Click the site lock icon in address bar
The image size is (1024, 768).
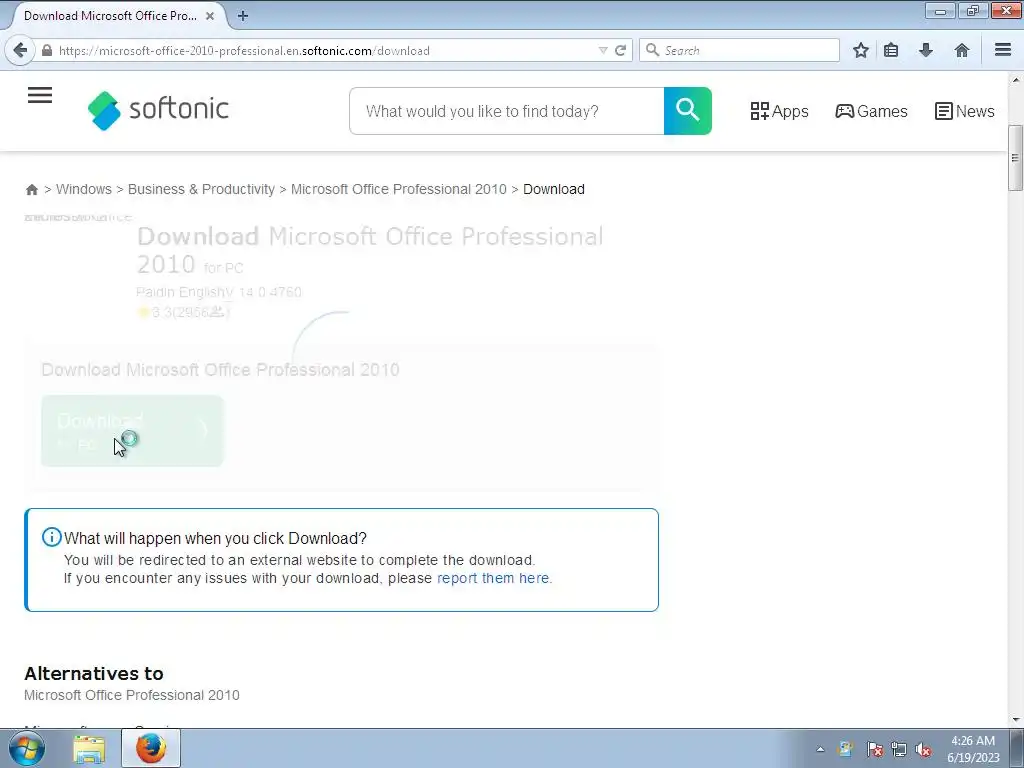tap(47, 50)
